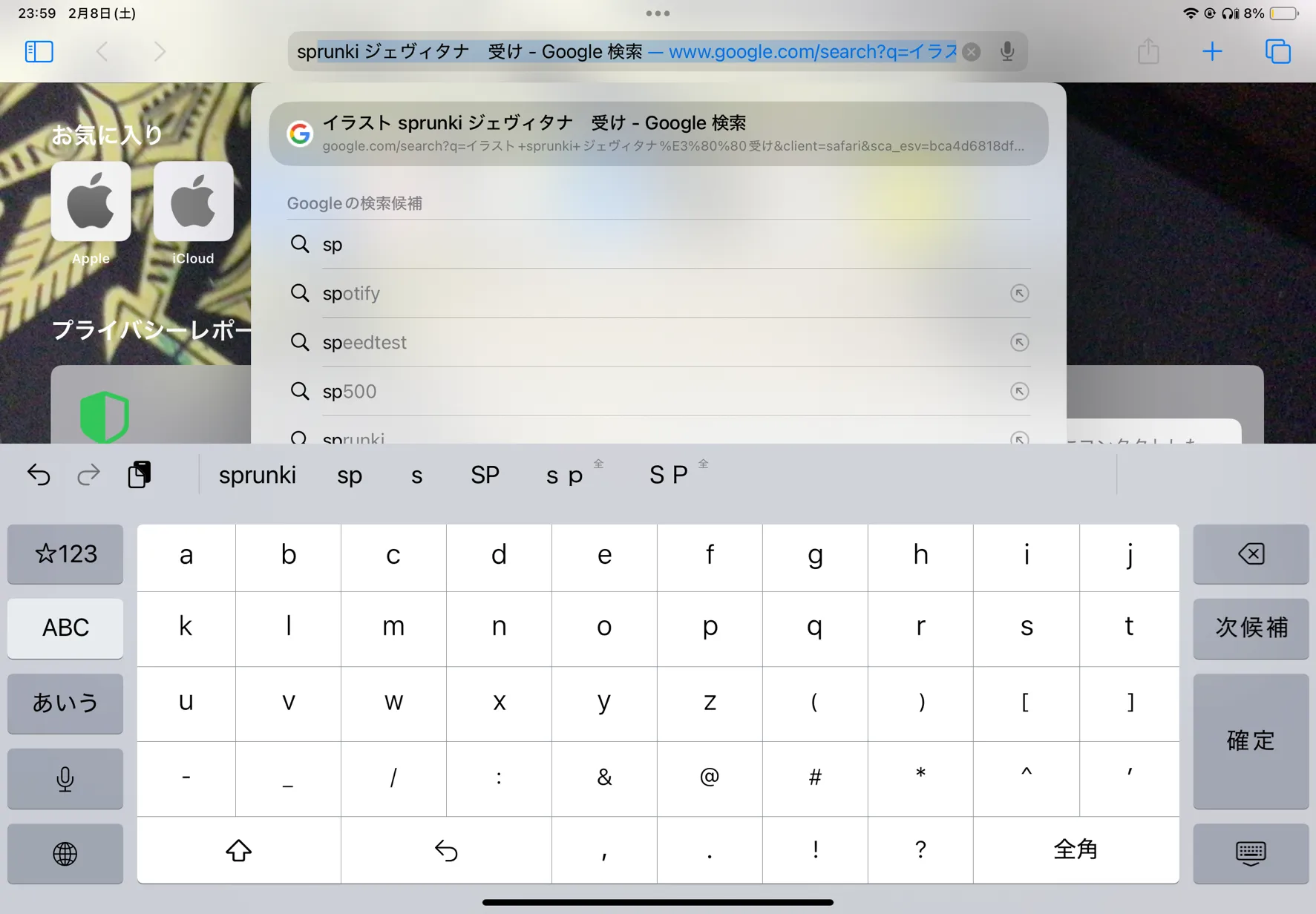Screen dimensions: 1316x914
Task: Toggle 全角 full-width input key
Action: pos(1076,850)
